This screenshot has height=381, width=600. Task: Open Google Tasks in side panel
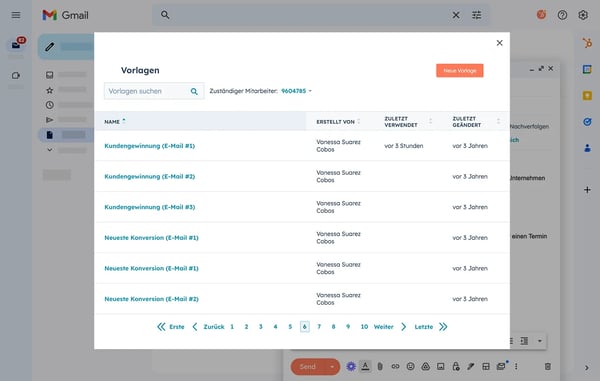[x=587, y=122]
